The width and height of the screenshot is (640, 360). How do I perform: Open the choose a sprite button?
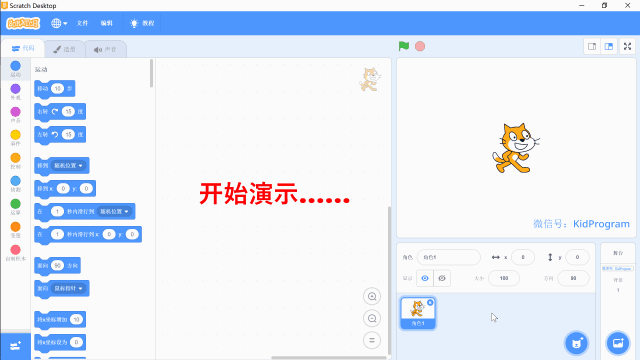pyautogui.click(x=576, y=343)
